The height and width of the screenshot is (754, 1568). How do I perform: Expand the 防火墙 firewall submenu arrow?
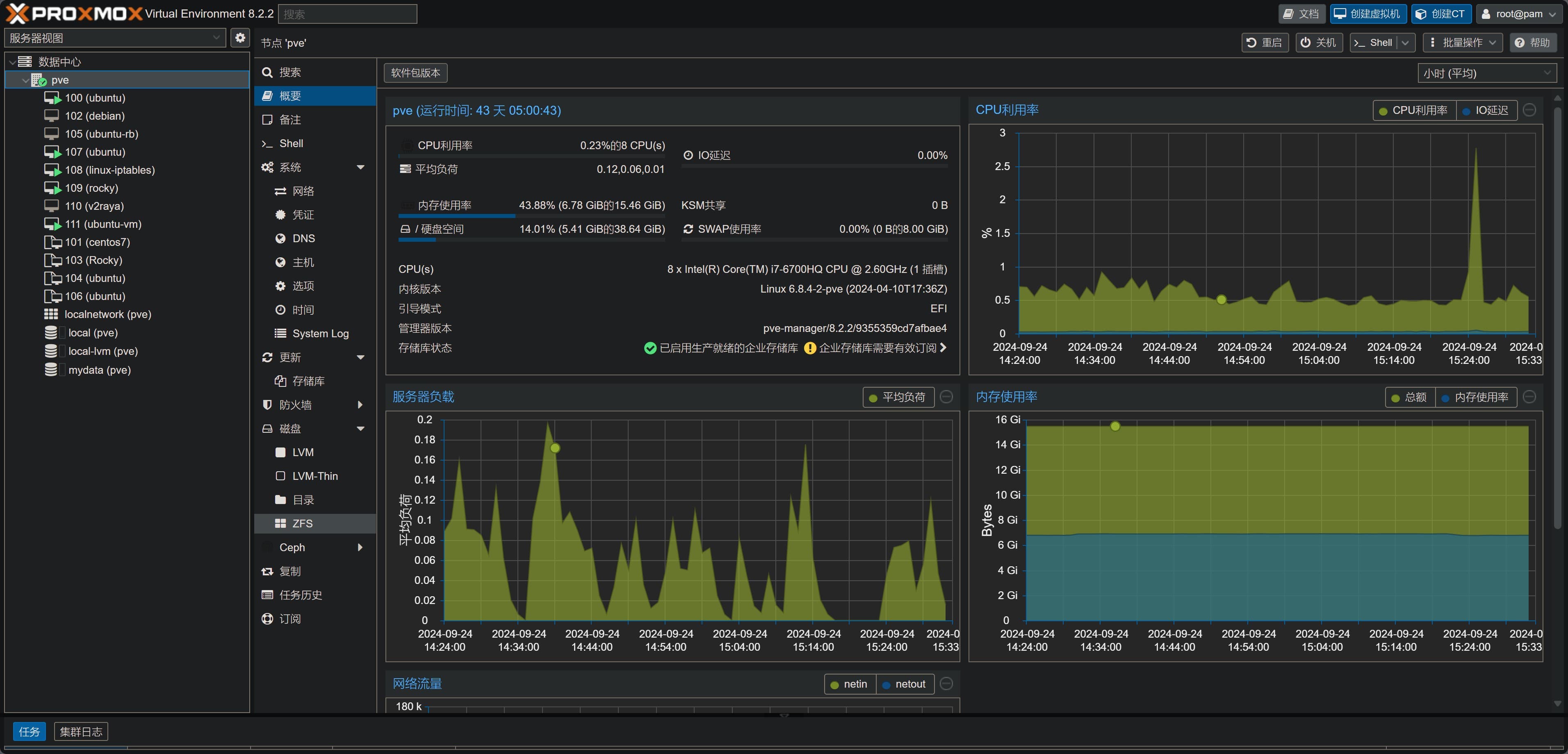pyautogui.click(x=360, y=405)
